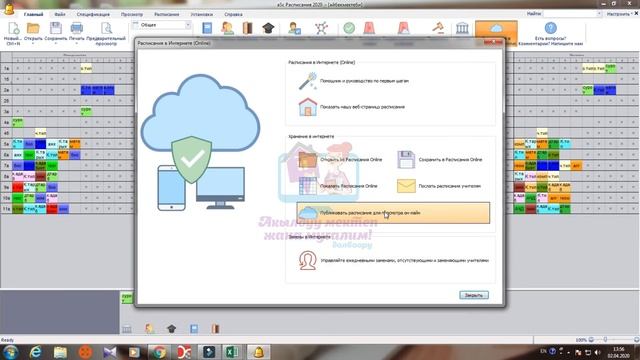Click the graduation cap Classes icon

268,28
